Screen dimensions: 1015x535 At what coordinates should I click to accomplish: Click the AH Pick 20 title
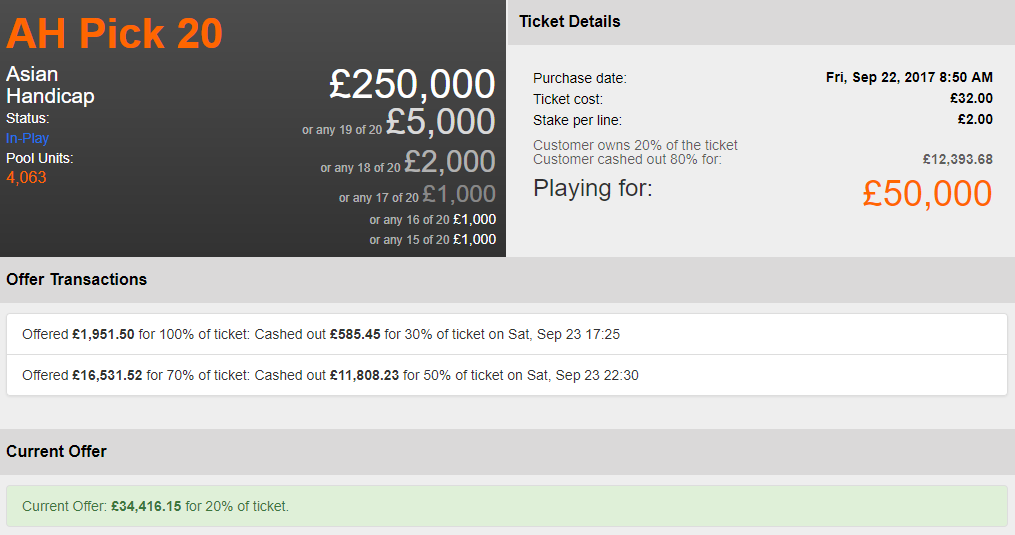pos(114,34)
